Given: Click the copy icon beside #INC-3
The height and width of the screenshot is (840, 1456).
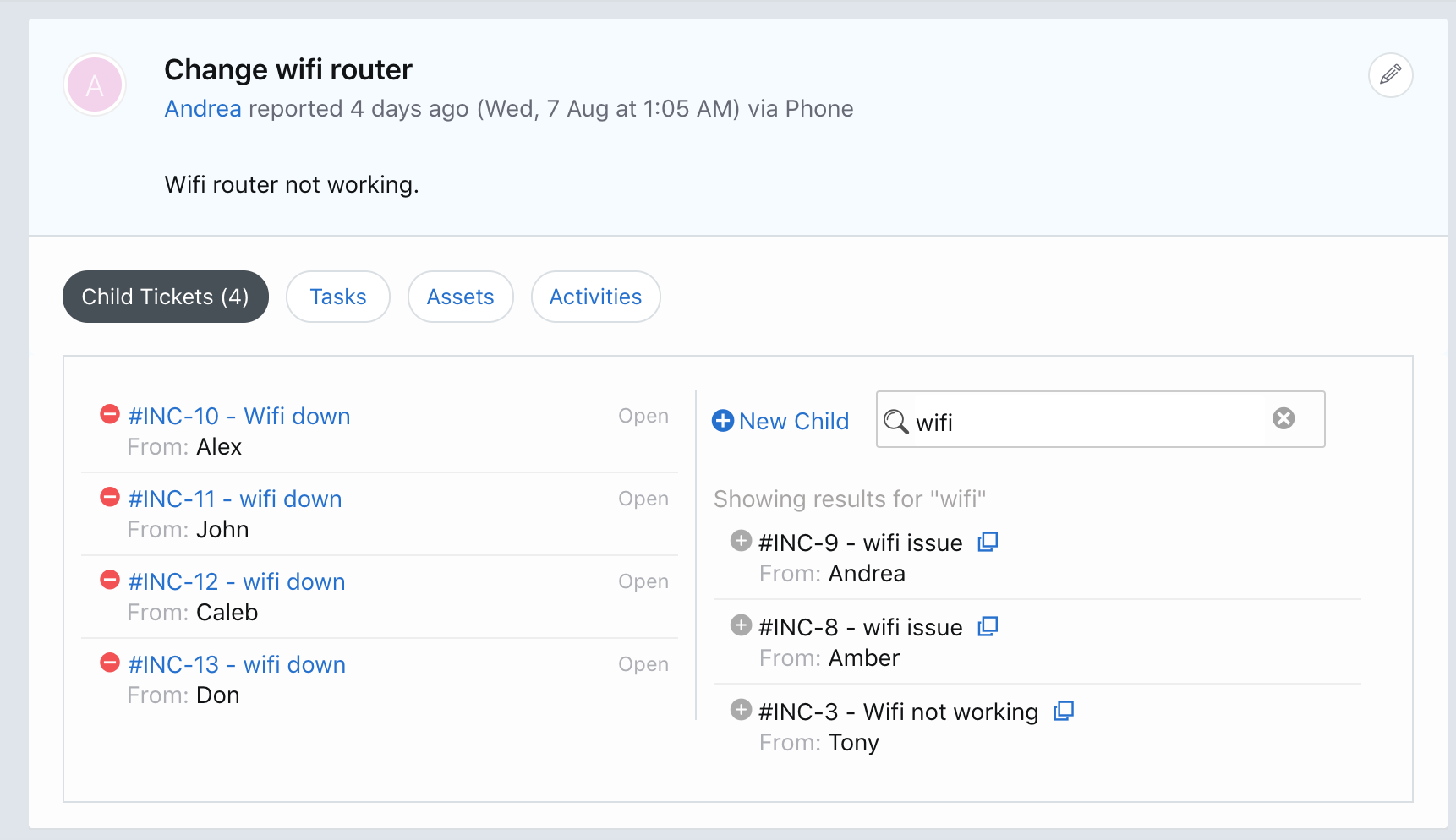Looking at the screenshot, I should (1063, 710).
